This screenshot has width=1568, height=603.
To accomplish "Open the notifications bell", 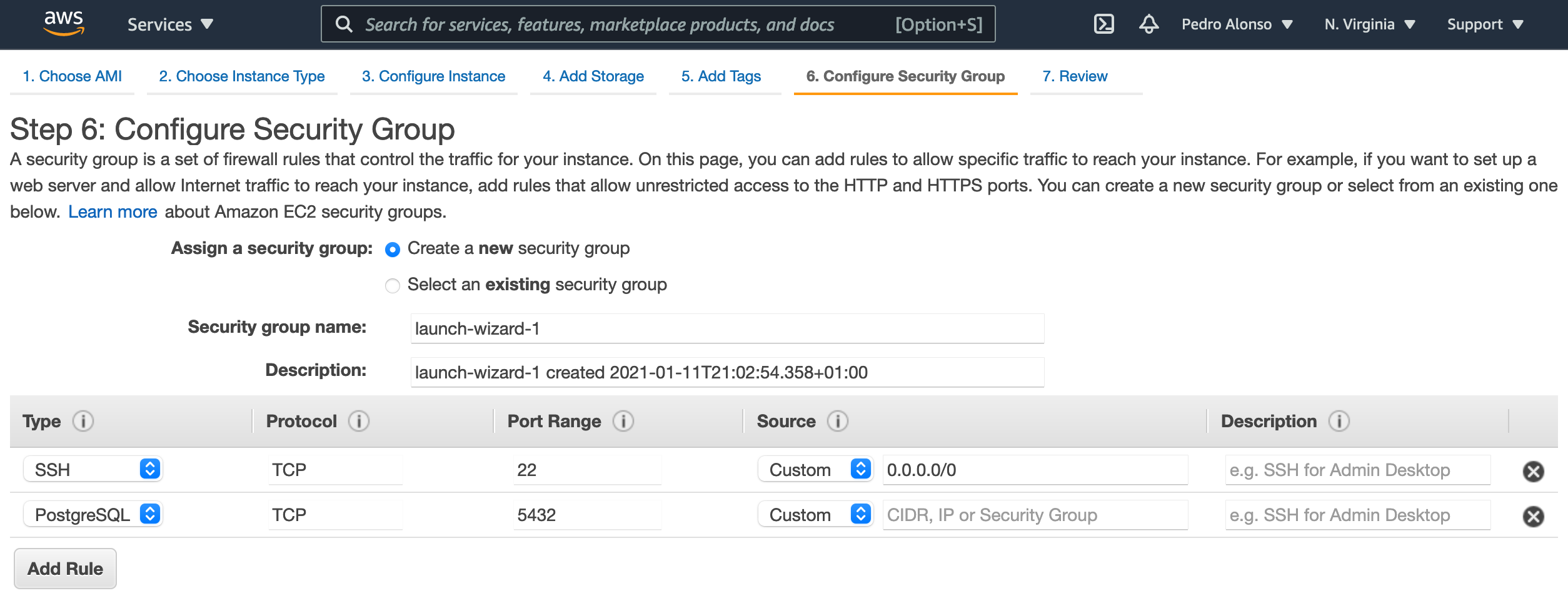I will [1148, 24].
